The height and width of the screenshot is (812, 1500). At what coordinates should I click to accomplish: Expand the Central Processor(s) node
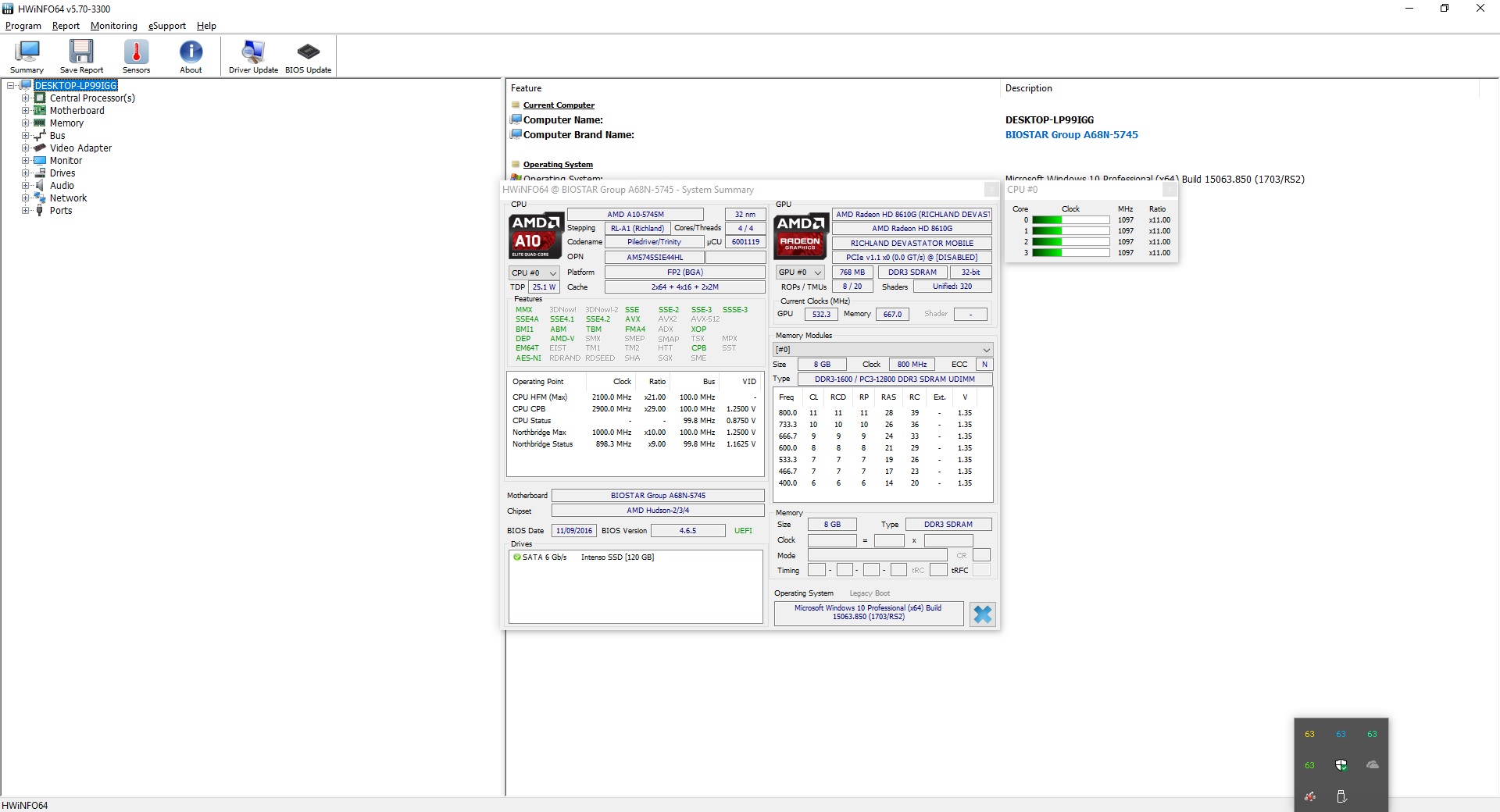click(26, 98)
